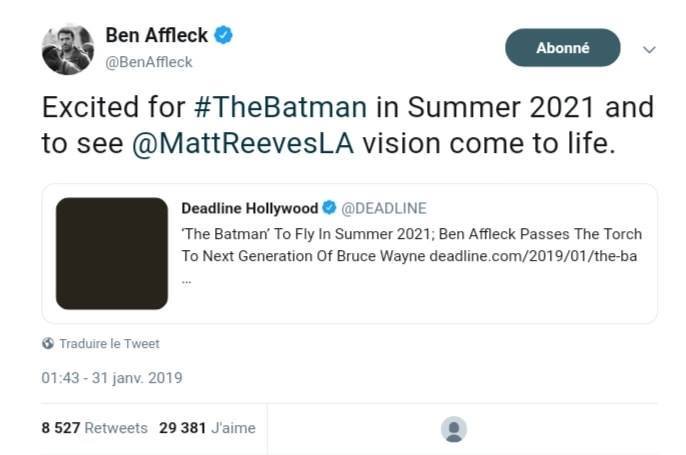
Task: Open the dark quoted tweet thumbnail
Action: pyautogui.click(x=112, y=253)
